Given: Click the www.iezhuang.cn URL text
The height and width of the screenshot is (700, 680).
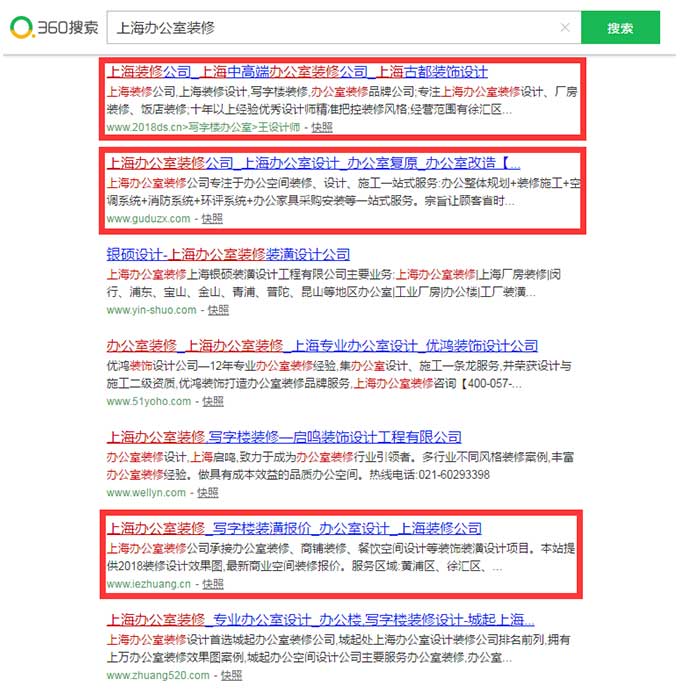Looking at the screenshot, I should click(x=149, y=584).
